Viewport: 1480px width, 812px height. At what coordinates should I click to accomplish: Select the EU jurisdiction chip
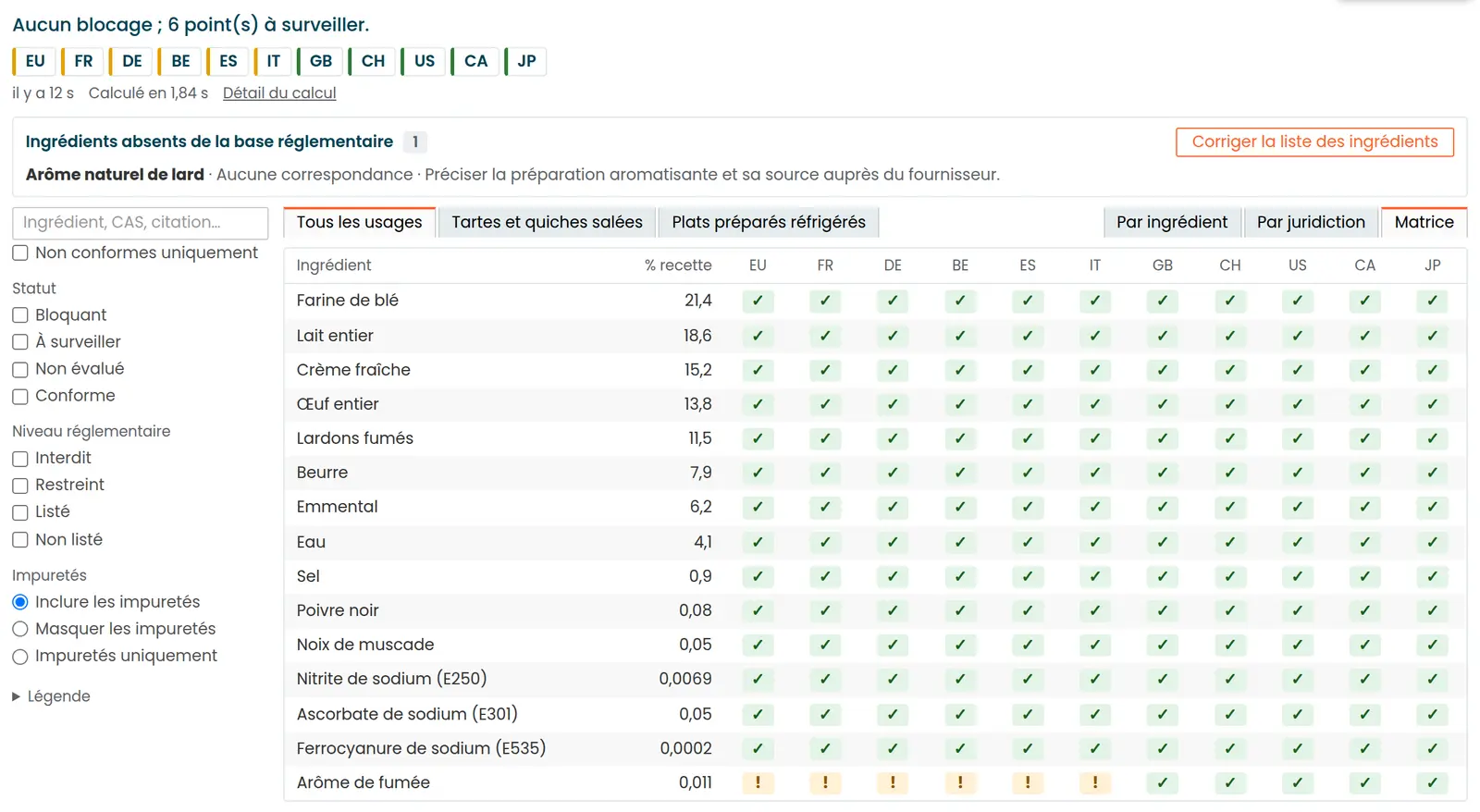35,61
